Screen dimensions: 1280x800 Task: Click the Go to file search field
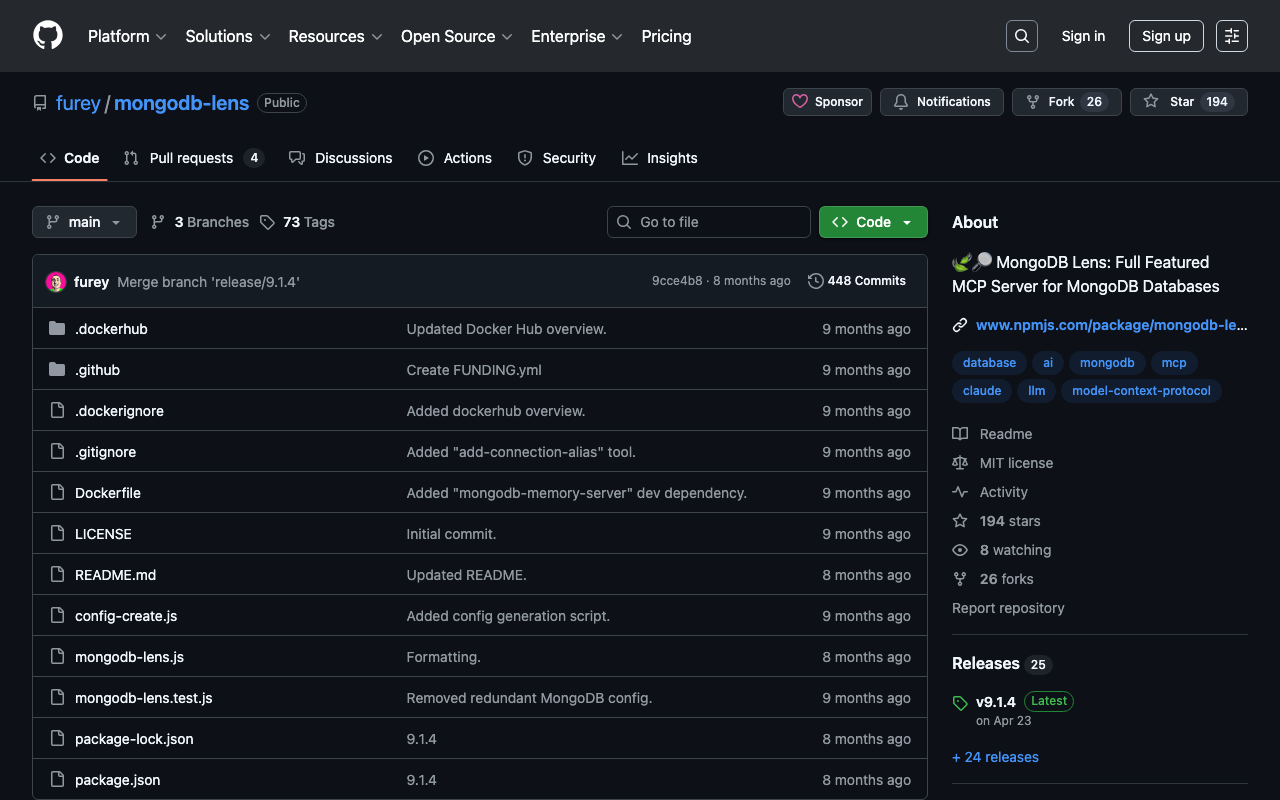[708, 222]
